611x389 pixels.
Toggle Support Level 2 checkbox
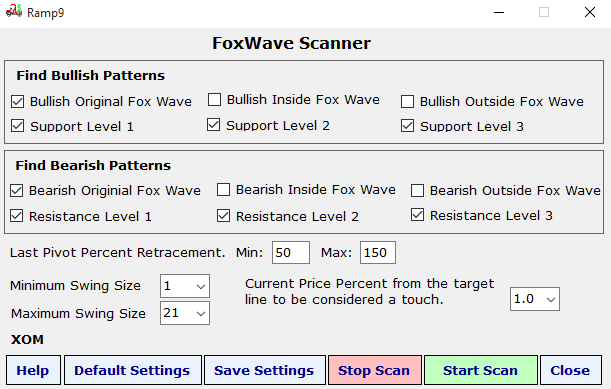coord(214,125)
